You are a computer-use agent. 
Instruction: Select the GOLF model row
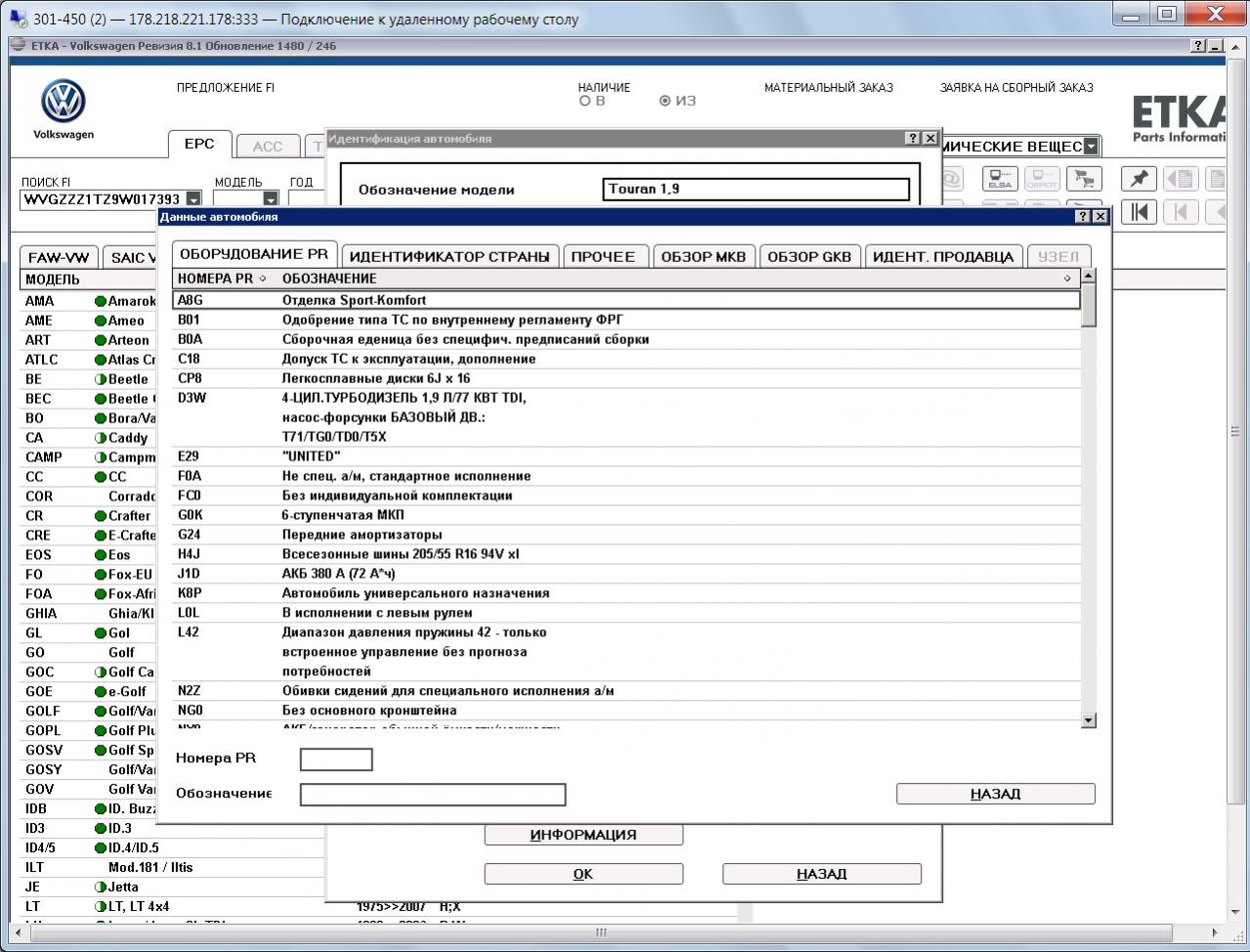coord(89,711)
